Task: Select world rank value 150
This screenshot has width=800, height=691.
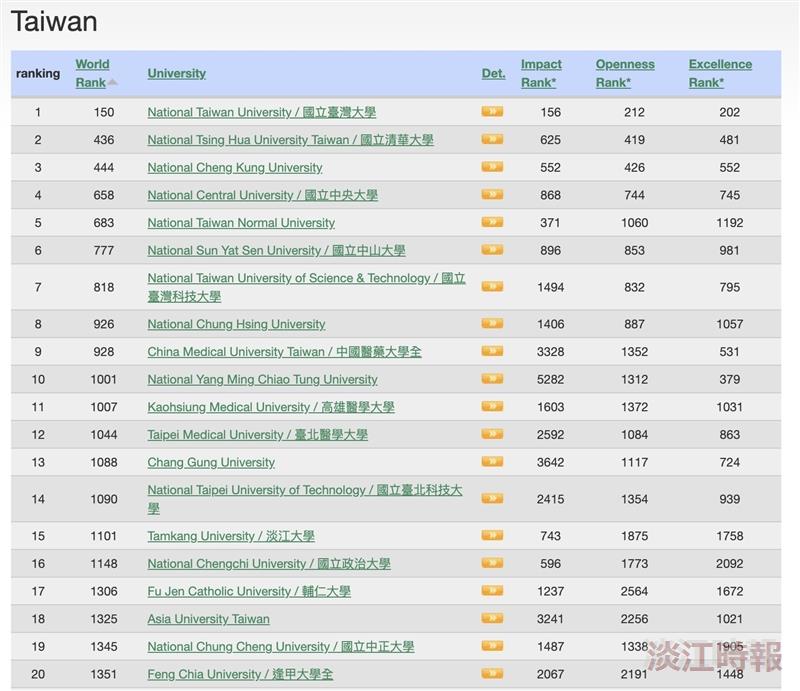Action: 104,112
